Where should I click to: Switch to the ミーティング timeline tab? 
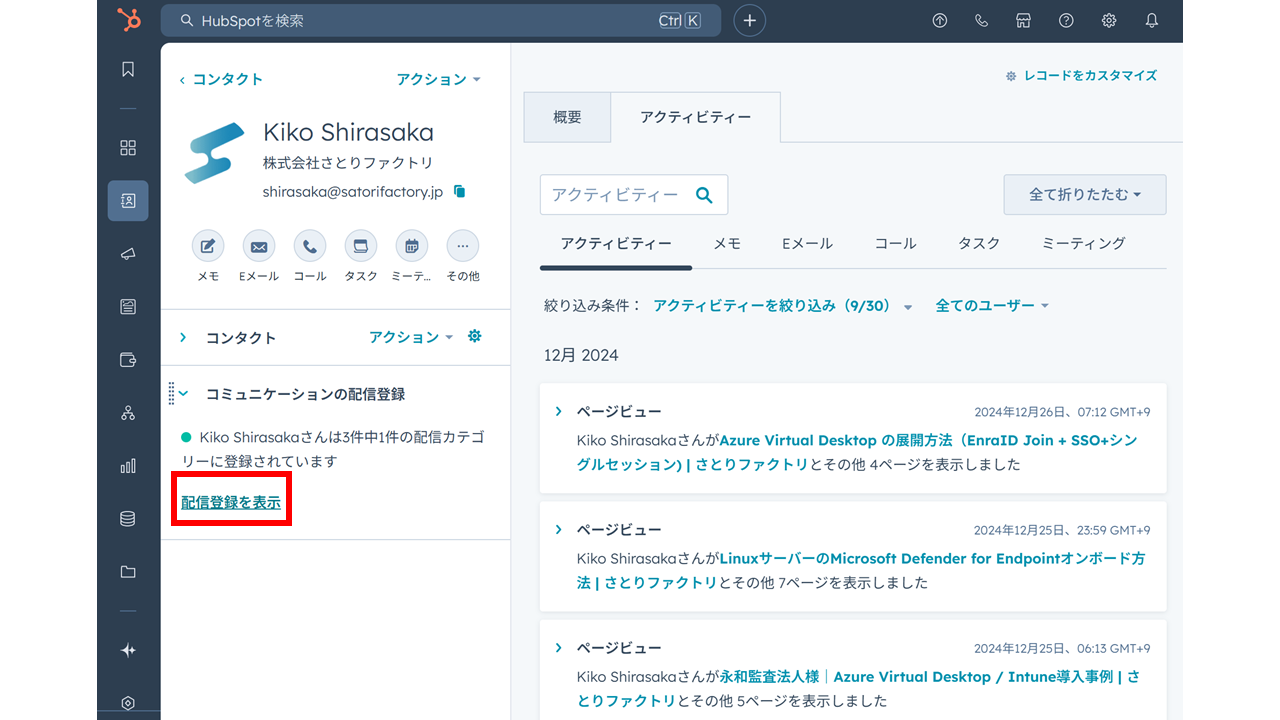(x=1084, y=243)
